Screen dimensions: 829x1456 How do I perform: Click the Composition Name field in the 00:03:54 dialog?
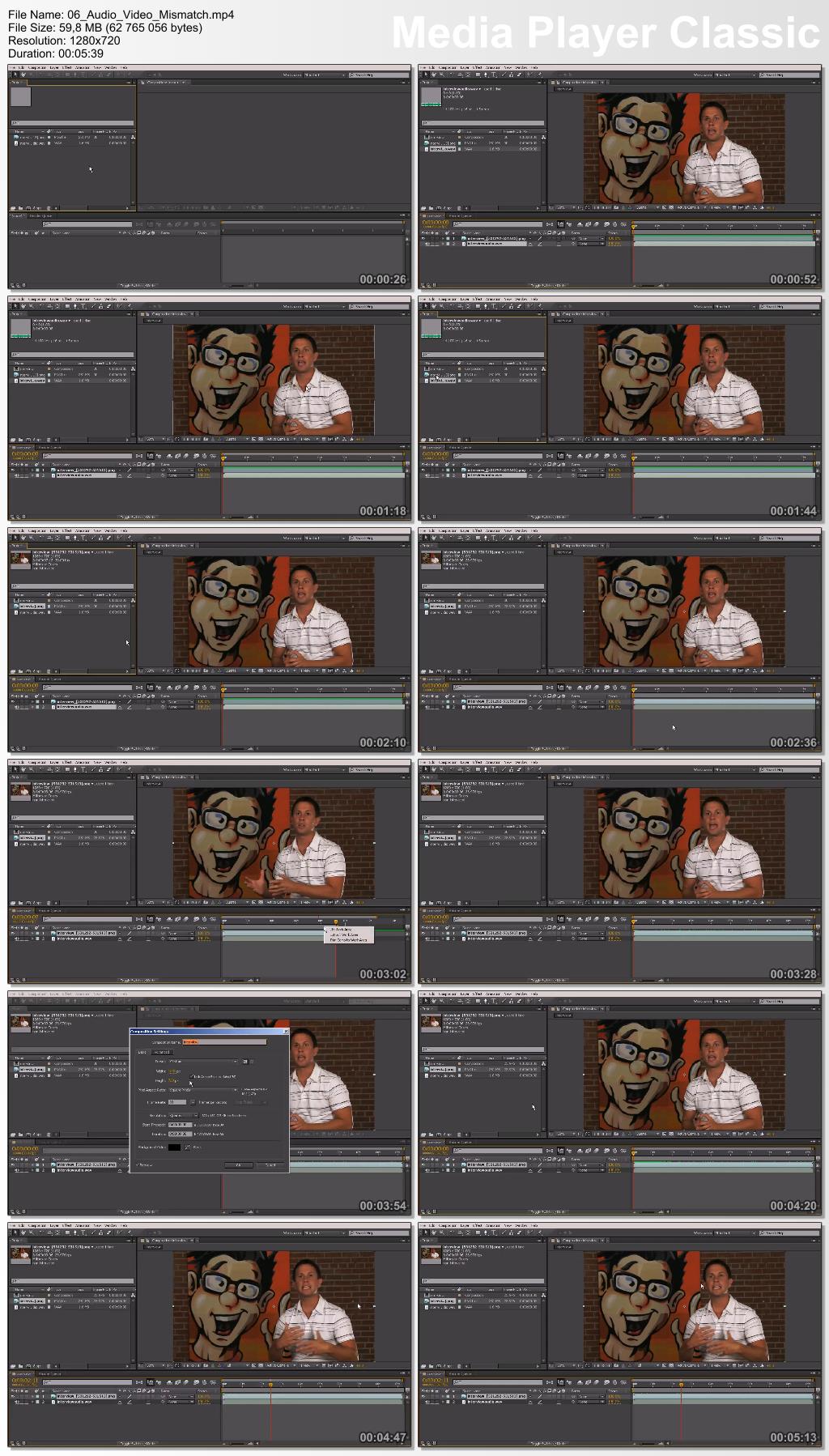pyautogui.click(x=224, y=1042)
